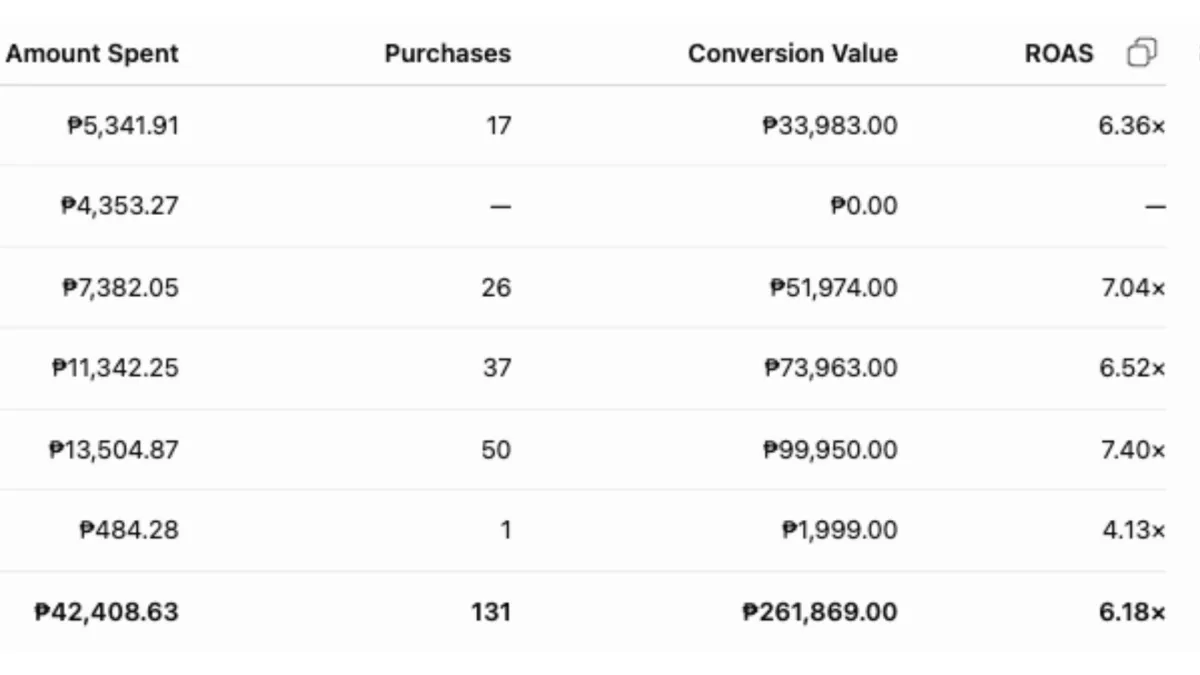Click the 7.04× ROAS value
The width and height of the screenshot is (1200, 675).
click(x=1132, y=288)
